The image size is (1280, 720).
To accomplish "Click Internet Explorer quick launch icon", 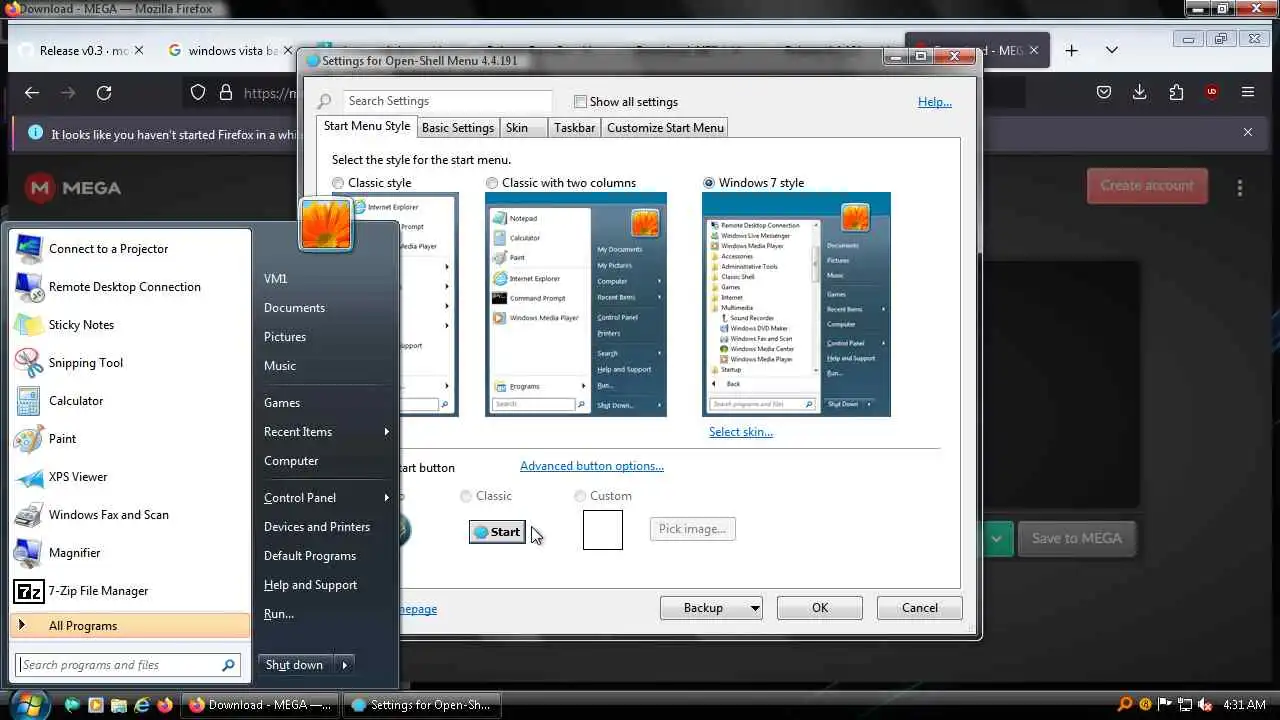I will pyautogui.click(x=141, y=705).
